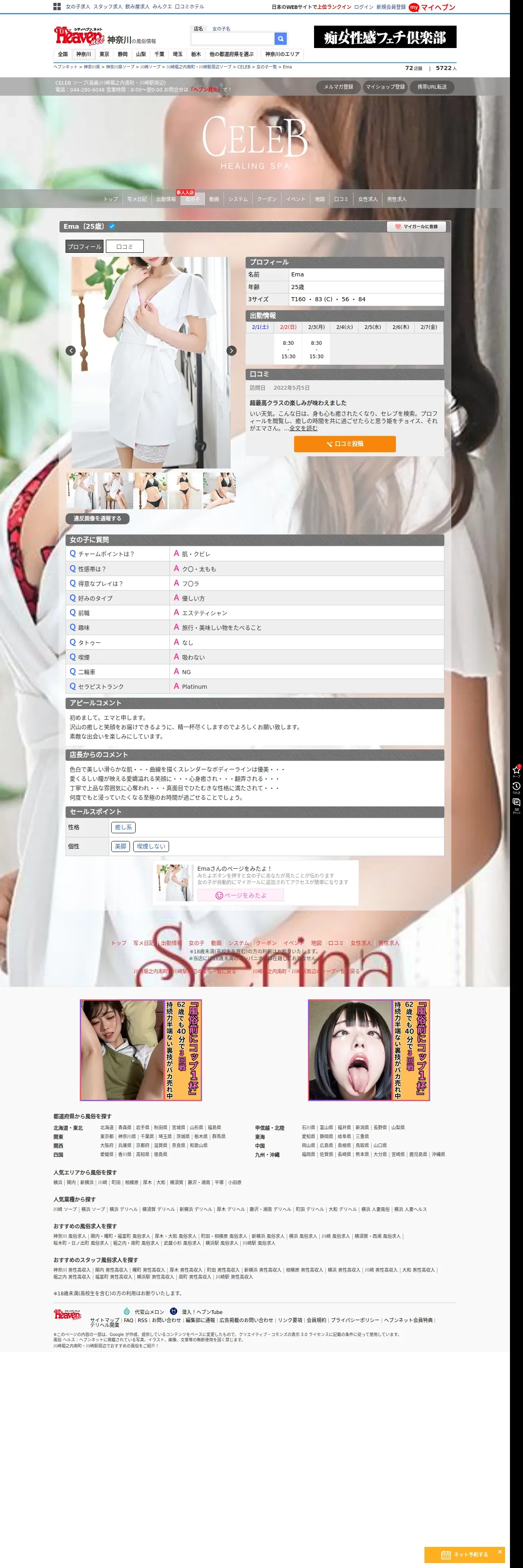This screenshot has width=523, height=1568.
Task: Open 口コミホテル top link
Action: tap(189, 7)
